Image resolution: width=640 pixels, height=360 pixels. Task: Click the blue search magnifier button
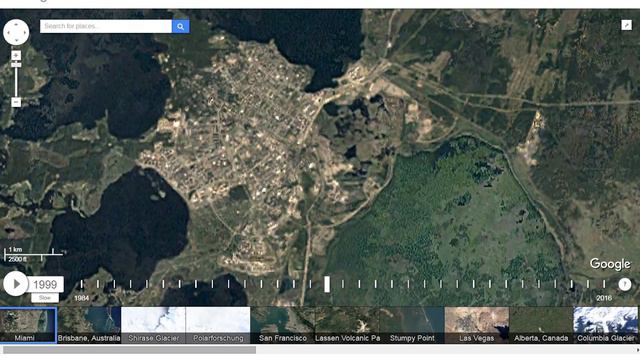click(180, 27)
